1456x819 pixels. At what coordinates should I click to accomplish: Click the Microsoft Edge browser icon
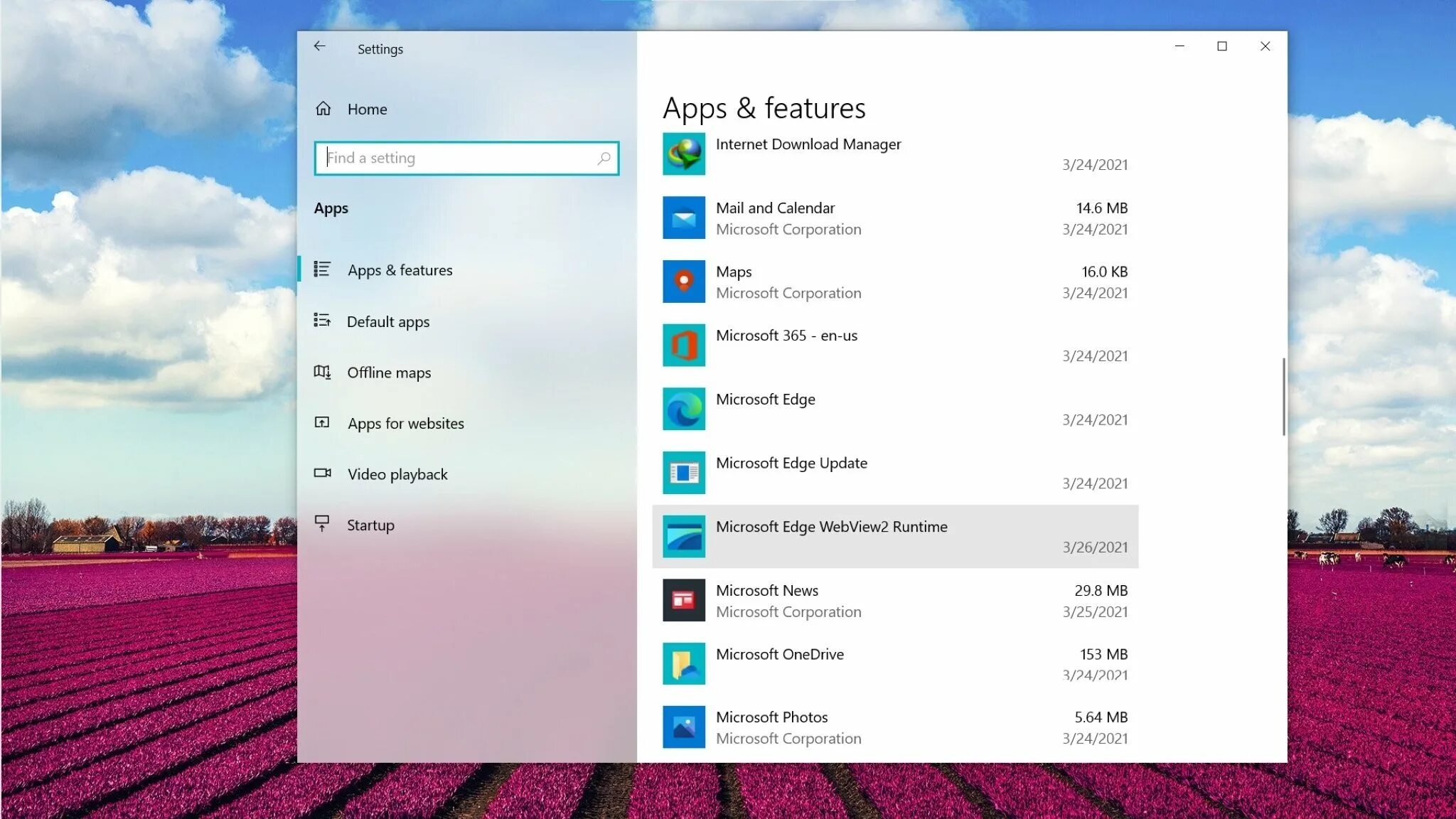[x=684, y=409]
